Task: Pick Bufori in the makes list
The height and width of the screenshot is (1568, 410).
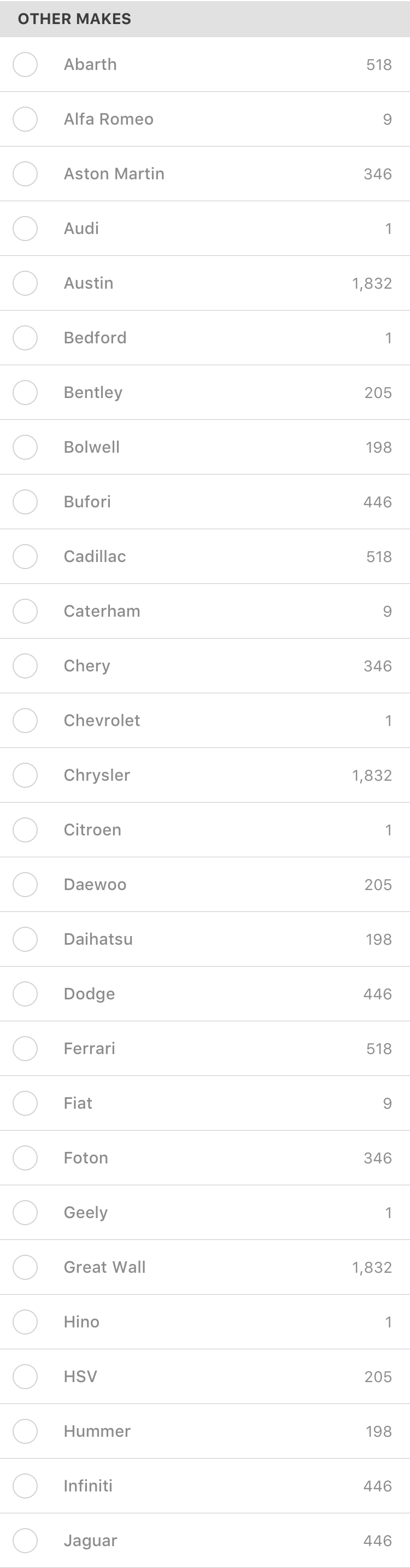Action: [205, 502]
